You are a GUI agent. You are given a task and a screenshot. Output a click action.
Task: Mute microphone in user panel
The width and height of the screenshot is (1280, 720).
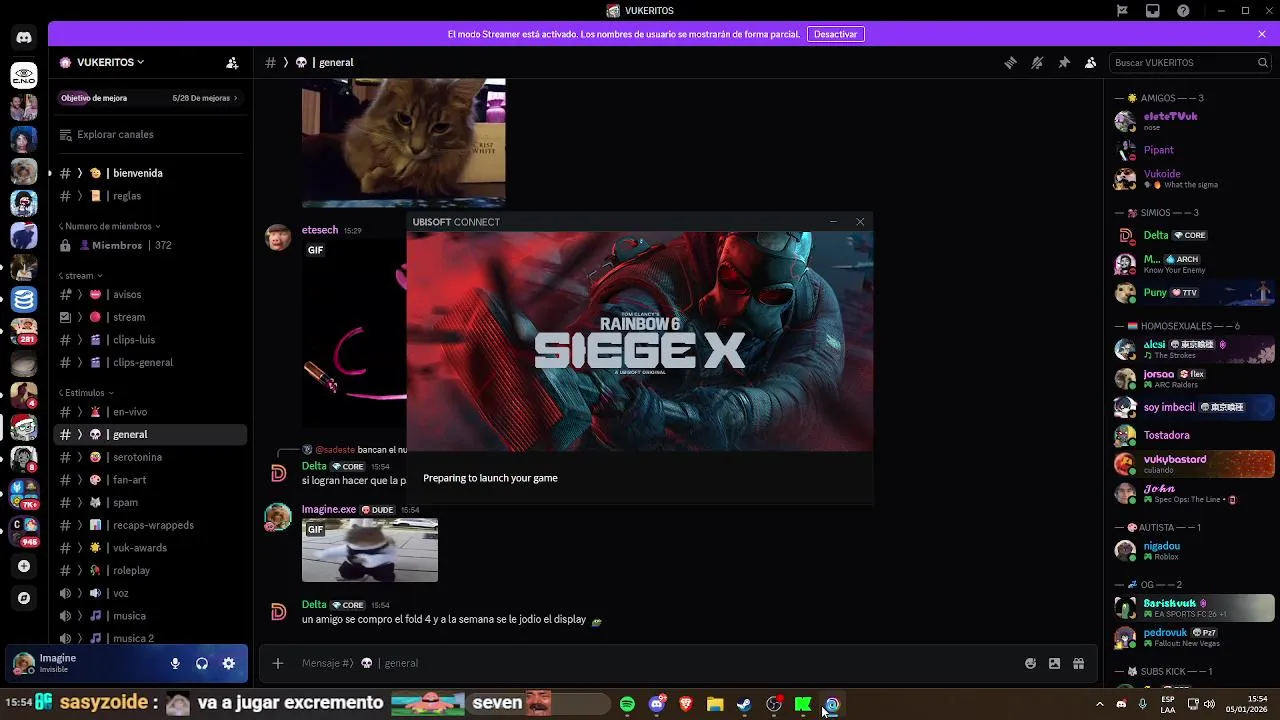click(175, 663)
